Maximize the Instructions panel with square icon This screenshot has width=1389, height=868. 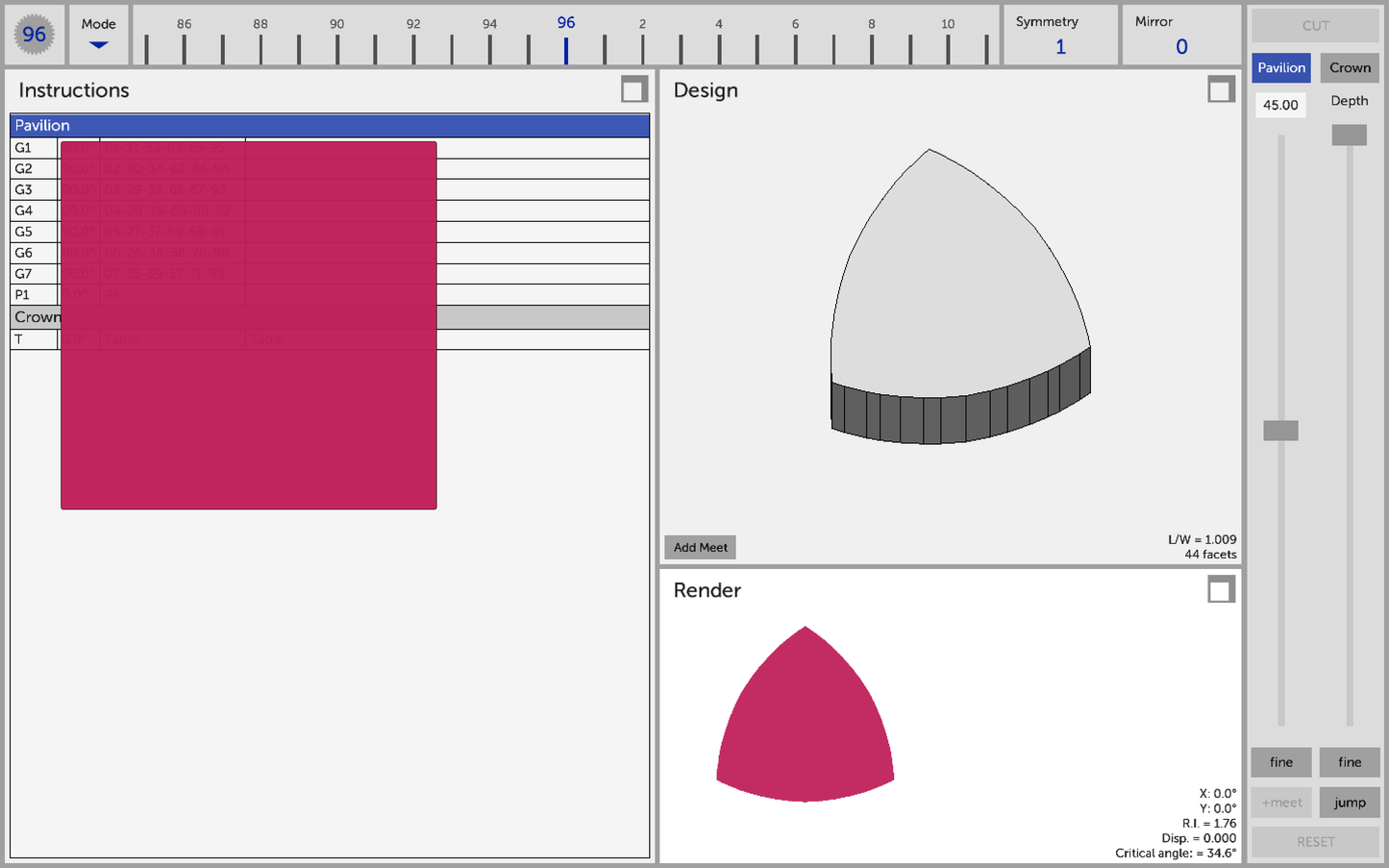[633, 89]
